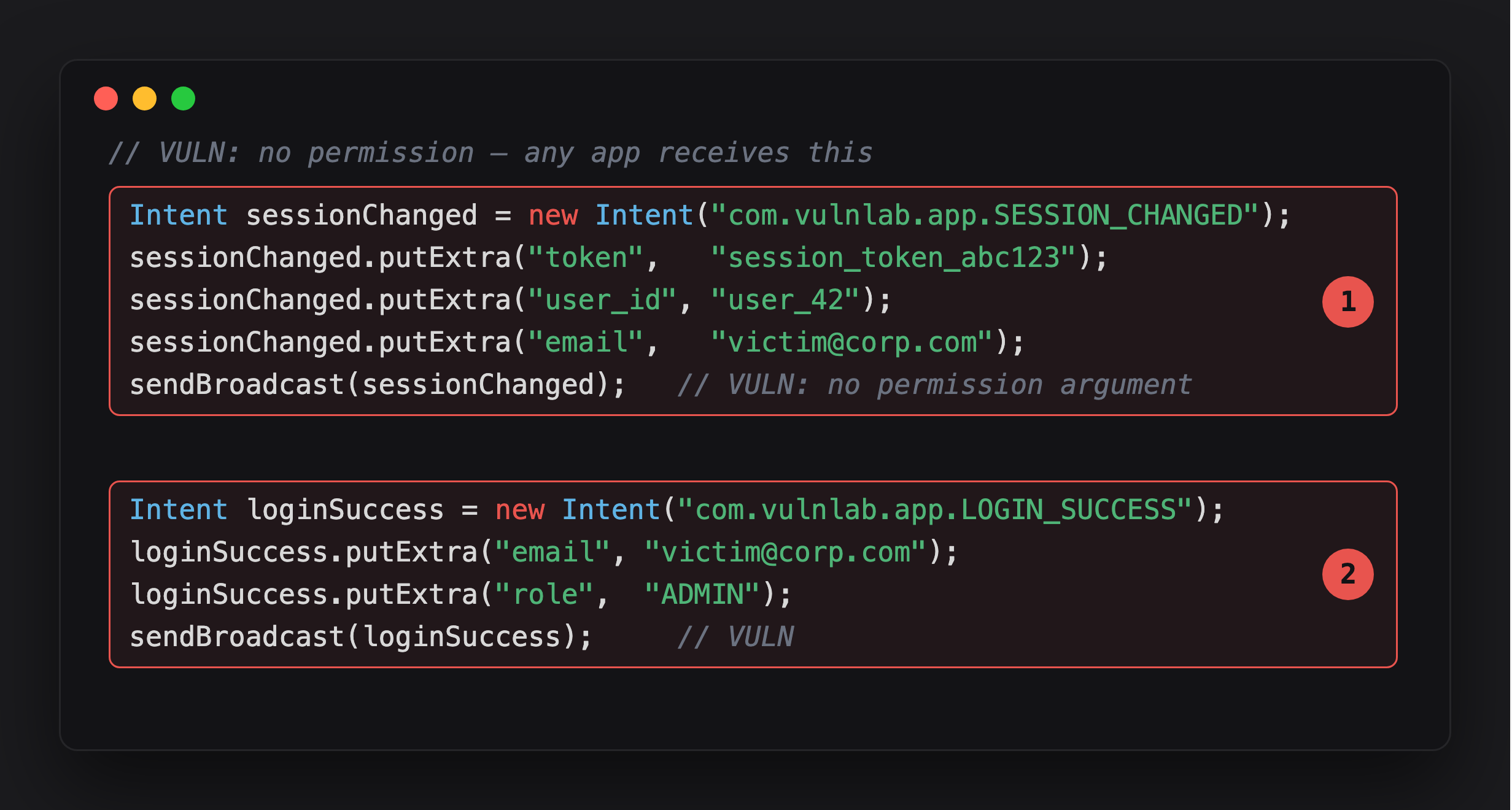This screenshot has width=1512, height=810.
Task: Click the "token" key string
Action: pyautogui.click(x=586, y=258)
